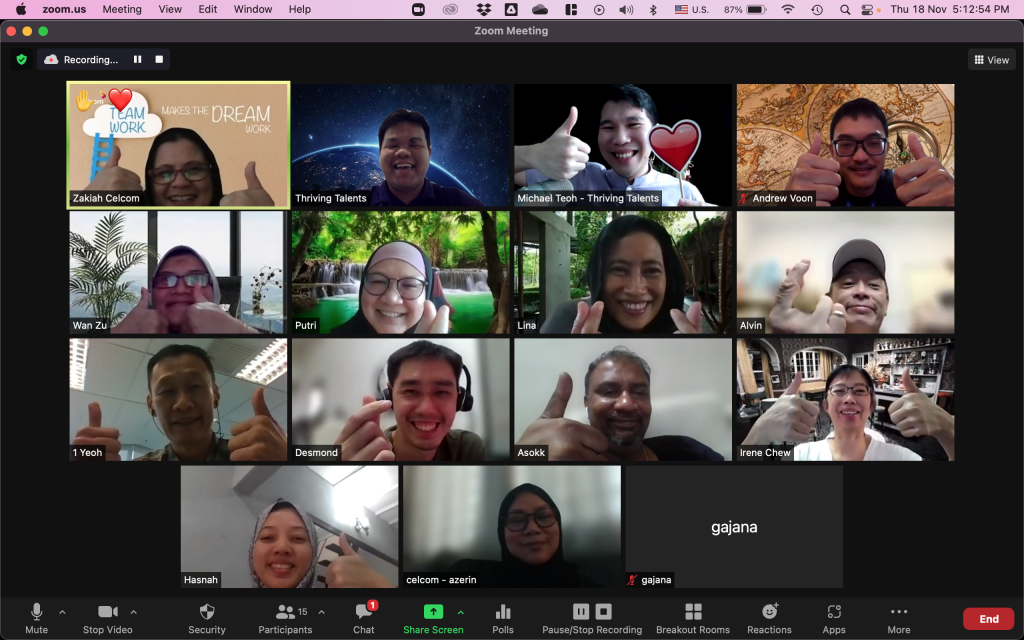Select Irene Chew's video tile
The height and width of the screenshot is (640, 1024).
(x=845, y=399)
